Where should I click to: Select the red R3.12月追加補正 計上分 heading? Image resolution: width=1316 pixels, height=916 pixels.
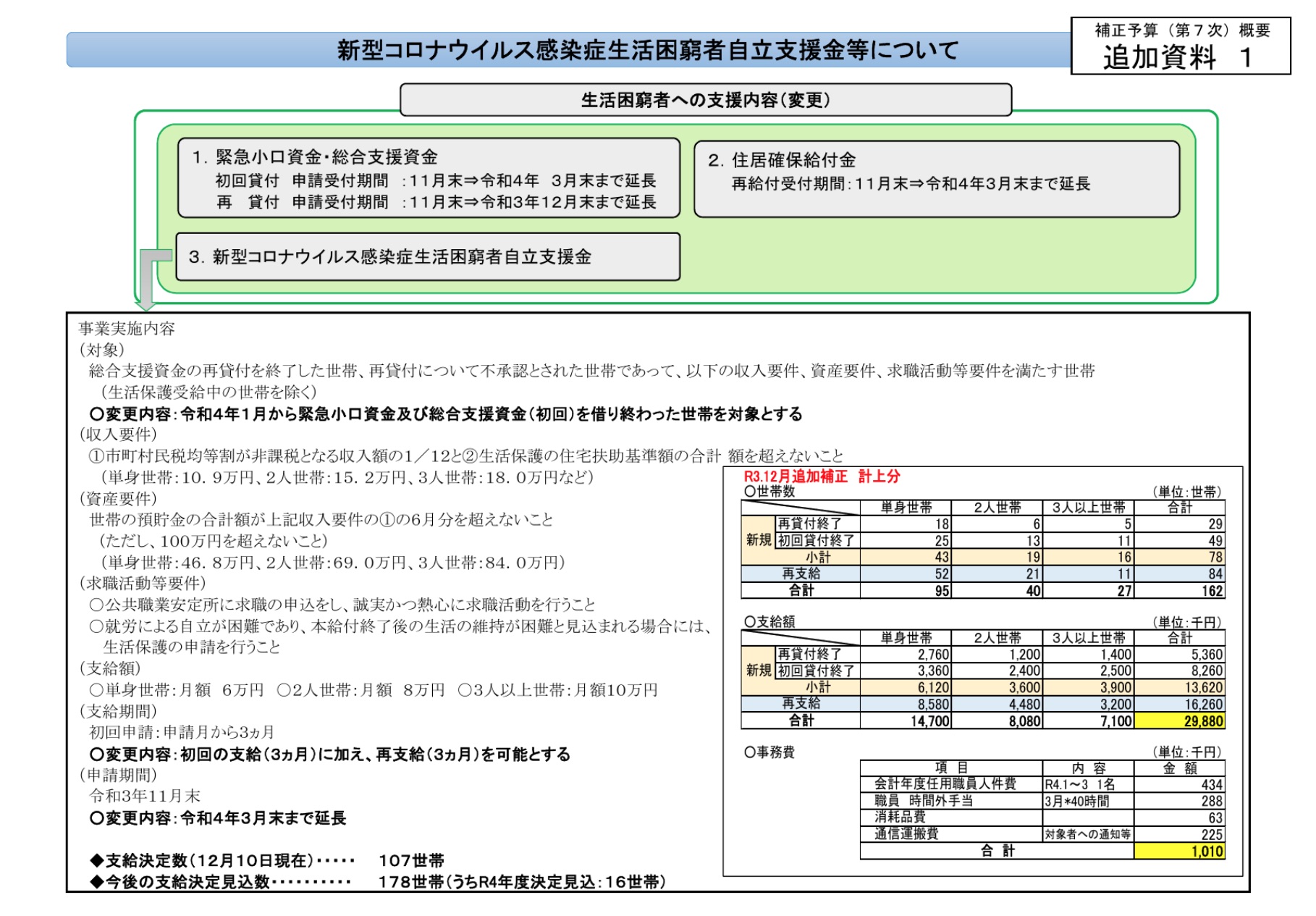pos(822,476)
